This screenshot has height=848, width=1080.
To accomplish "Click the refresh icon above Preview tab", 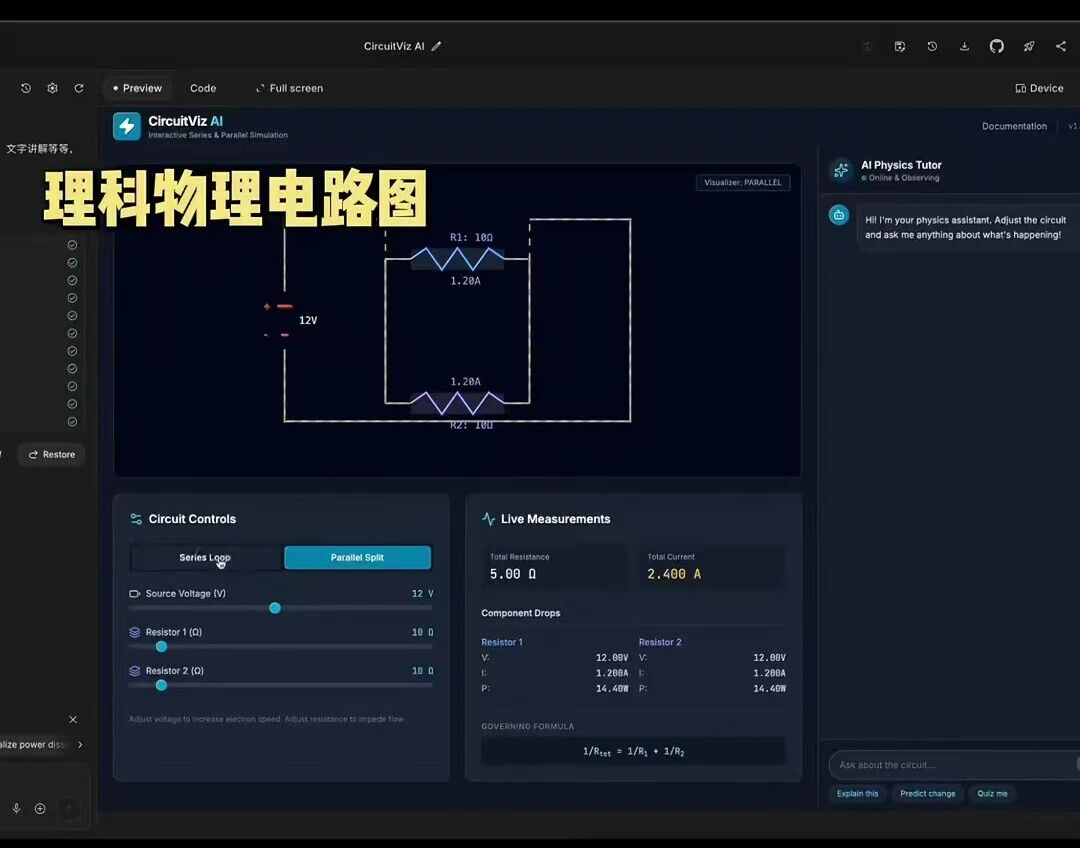I will 79,88.
